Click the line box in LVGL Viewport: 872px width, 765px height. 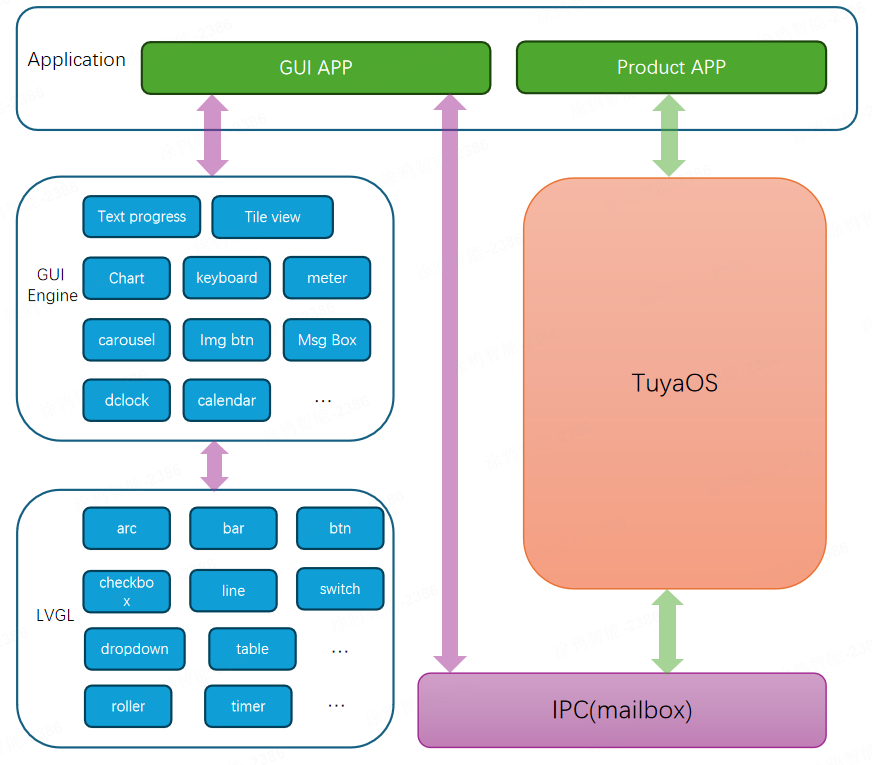click(x=234, y=590)
